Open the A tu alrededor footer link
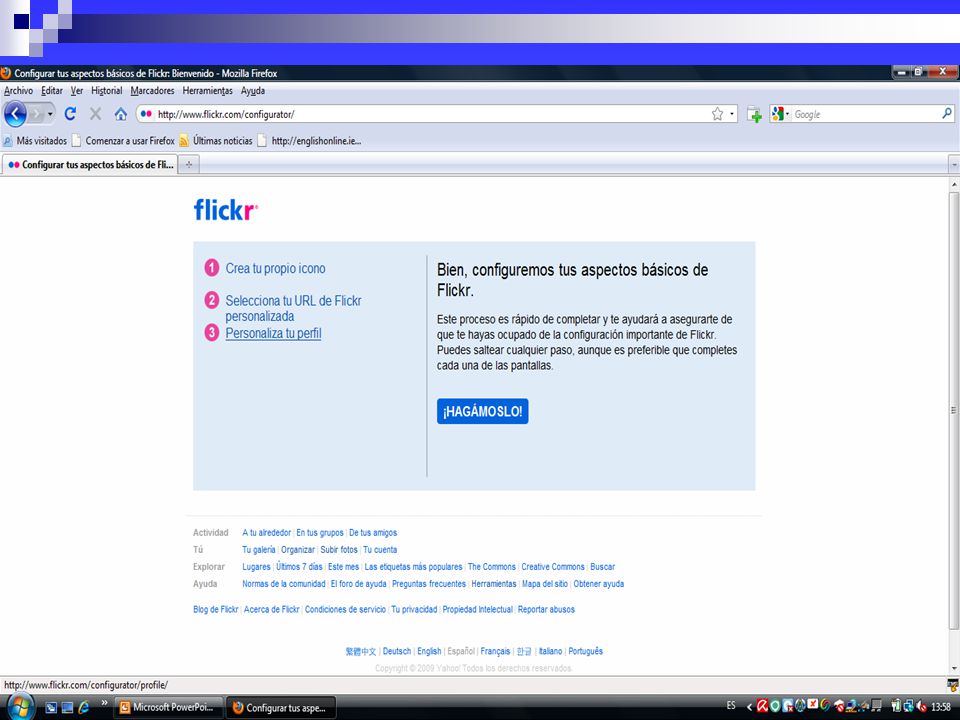This screenshot has width=960, height=720. point(266,533)
